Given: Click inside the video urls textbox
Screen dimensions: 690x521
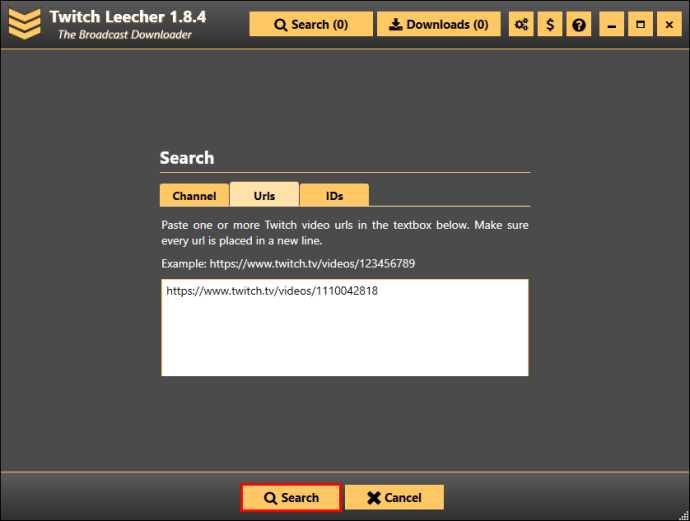Looking at the screenshot, I should [345, 327].
